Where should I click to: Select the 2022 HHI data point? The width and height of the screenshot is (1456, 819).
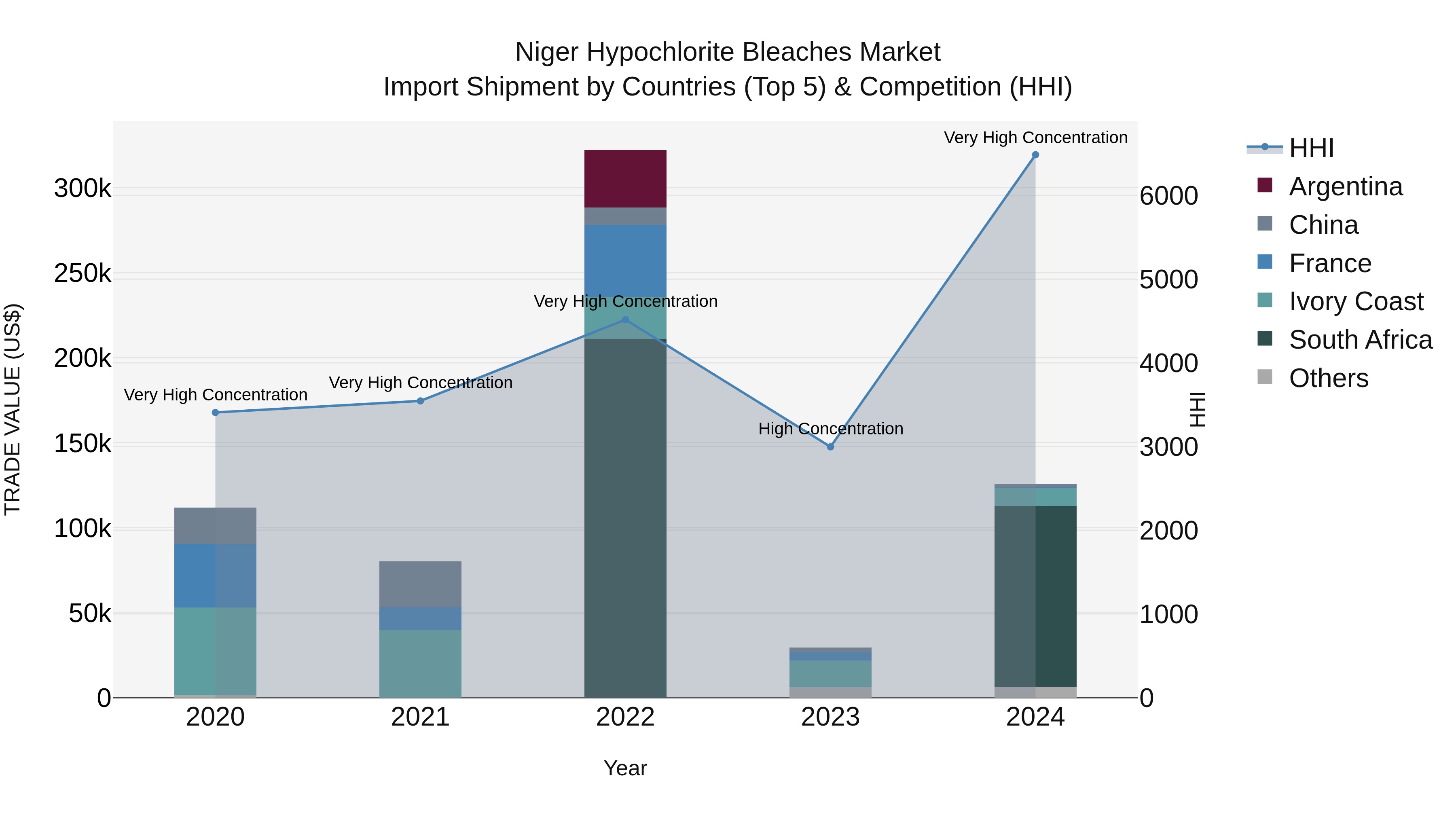(625, 320)
